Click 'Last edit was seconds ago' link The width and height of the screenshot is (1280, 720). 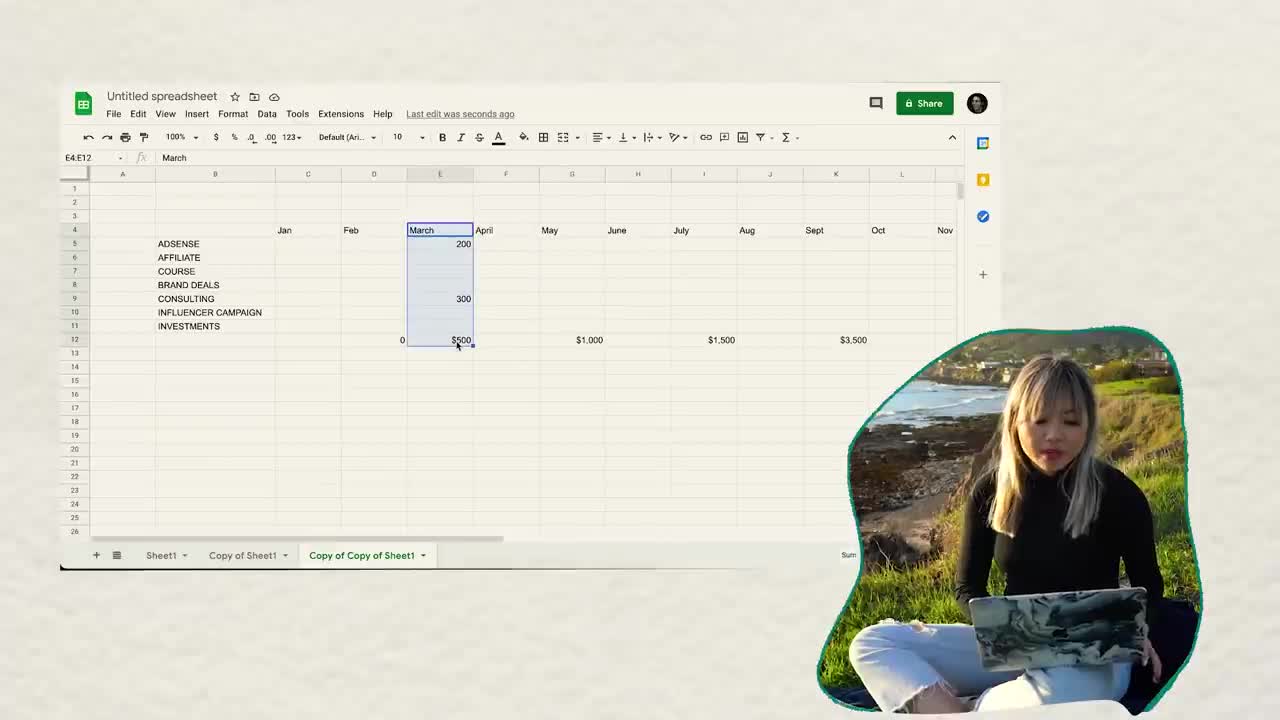[460, 114]
